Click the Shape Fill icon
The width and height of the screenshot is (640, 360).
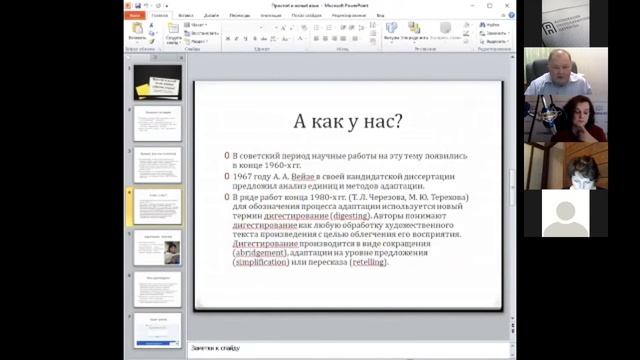pyautogui.click(x=467, y=25)
